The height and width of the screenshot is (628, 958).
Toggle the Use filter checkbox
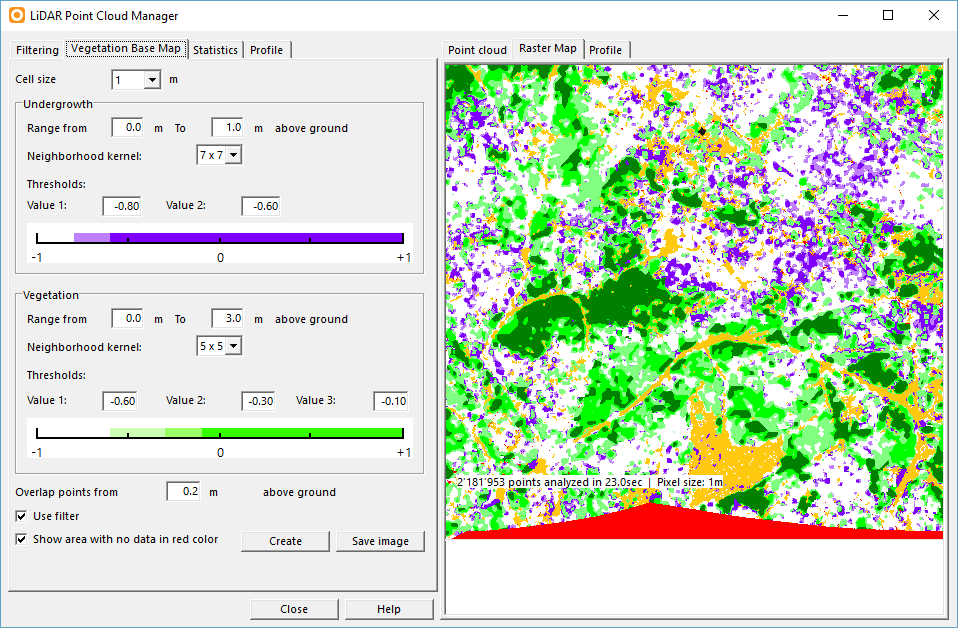[21, 516]
